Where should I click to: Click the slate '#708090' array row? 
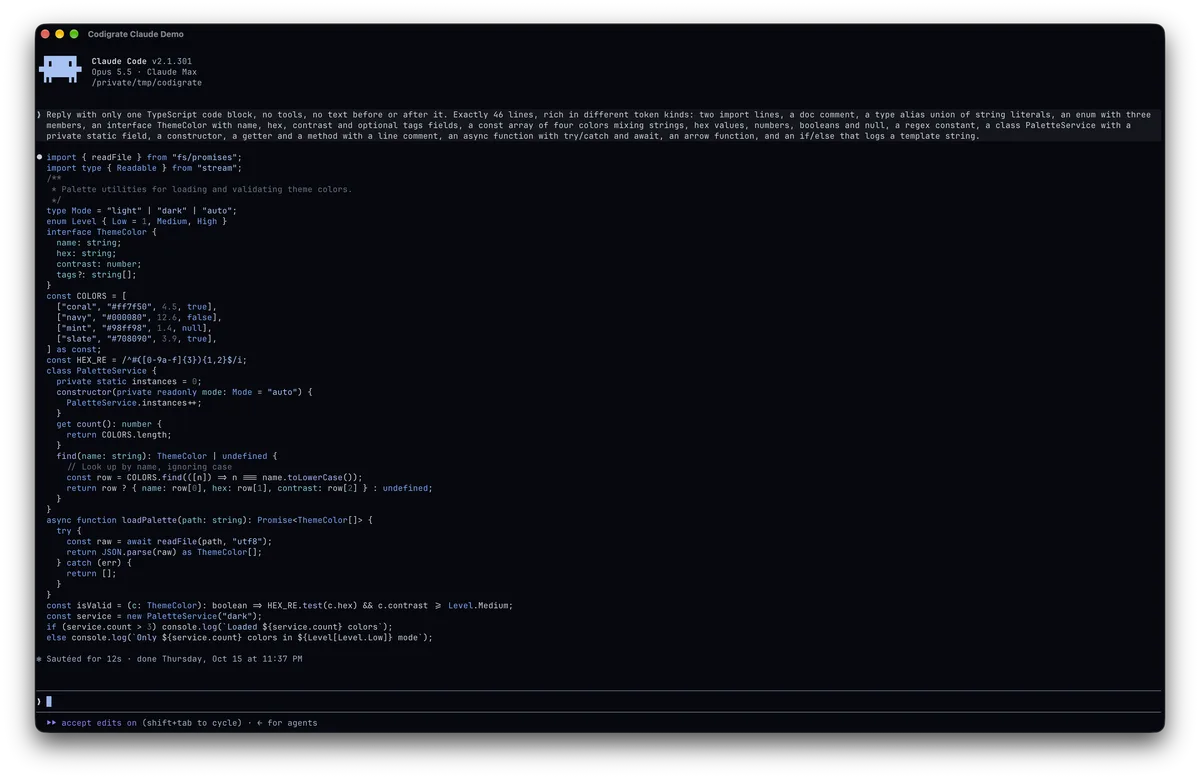(x=137, y=338)
